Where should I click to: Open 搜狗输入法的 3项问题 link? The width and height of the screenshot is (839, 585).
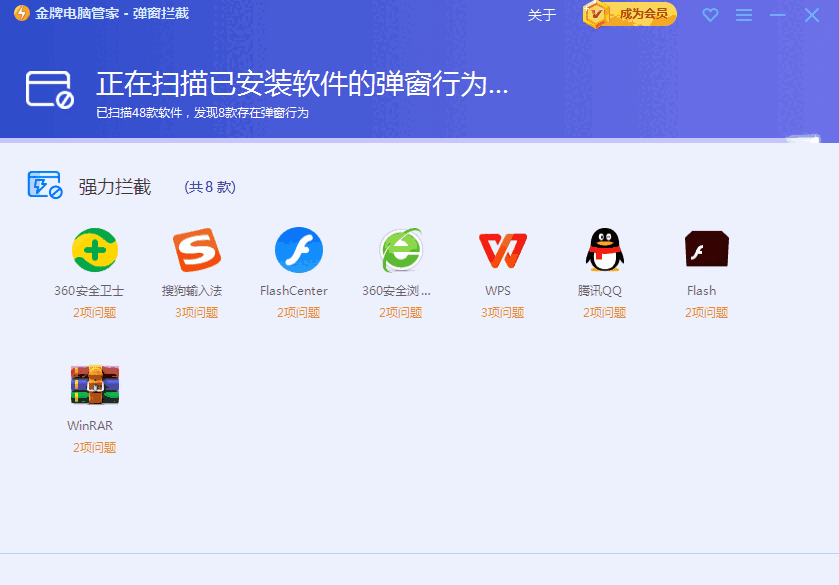pos(197,311)
